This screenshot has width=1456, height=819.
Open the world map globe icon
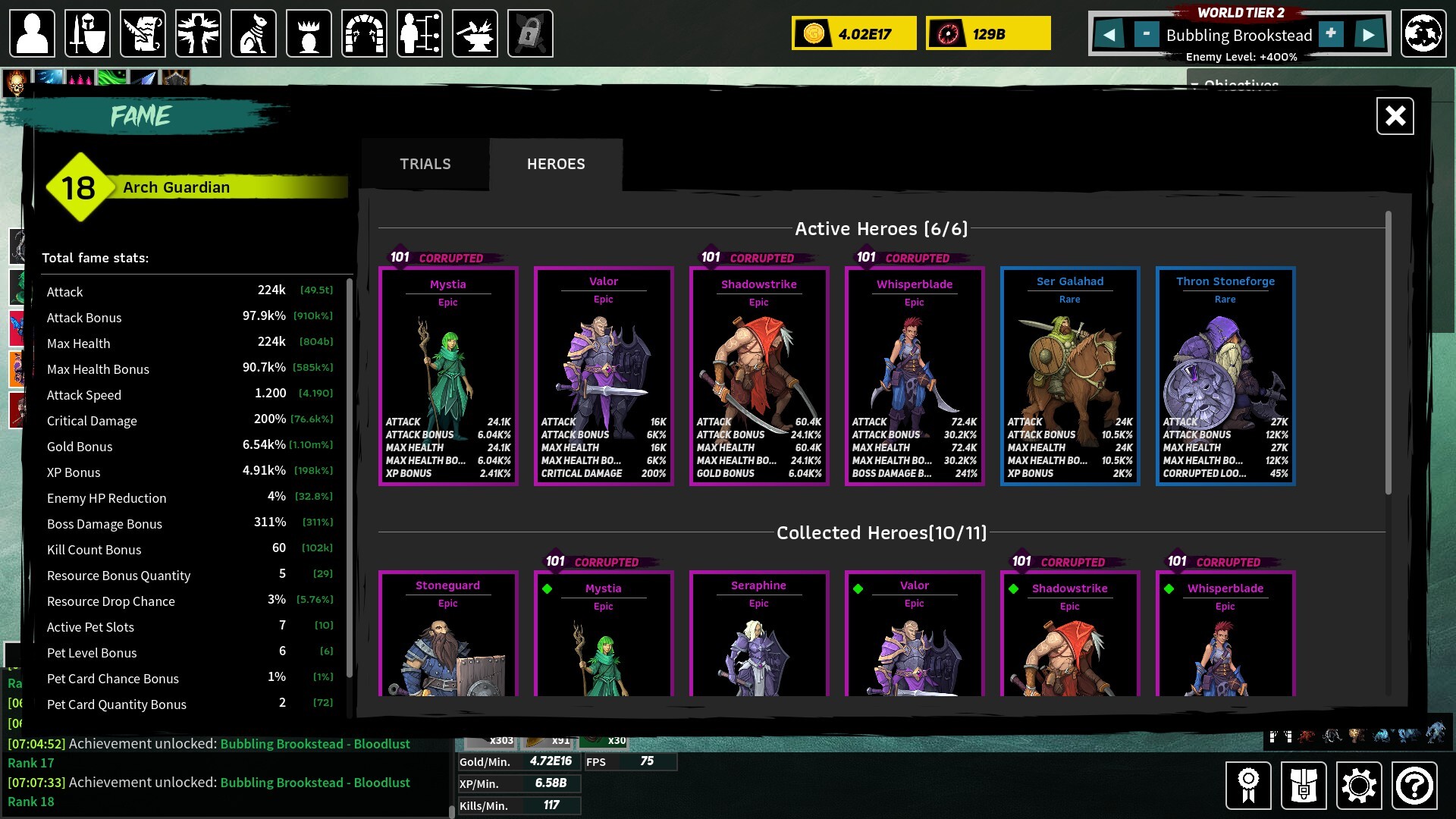coord(1423,33)
